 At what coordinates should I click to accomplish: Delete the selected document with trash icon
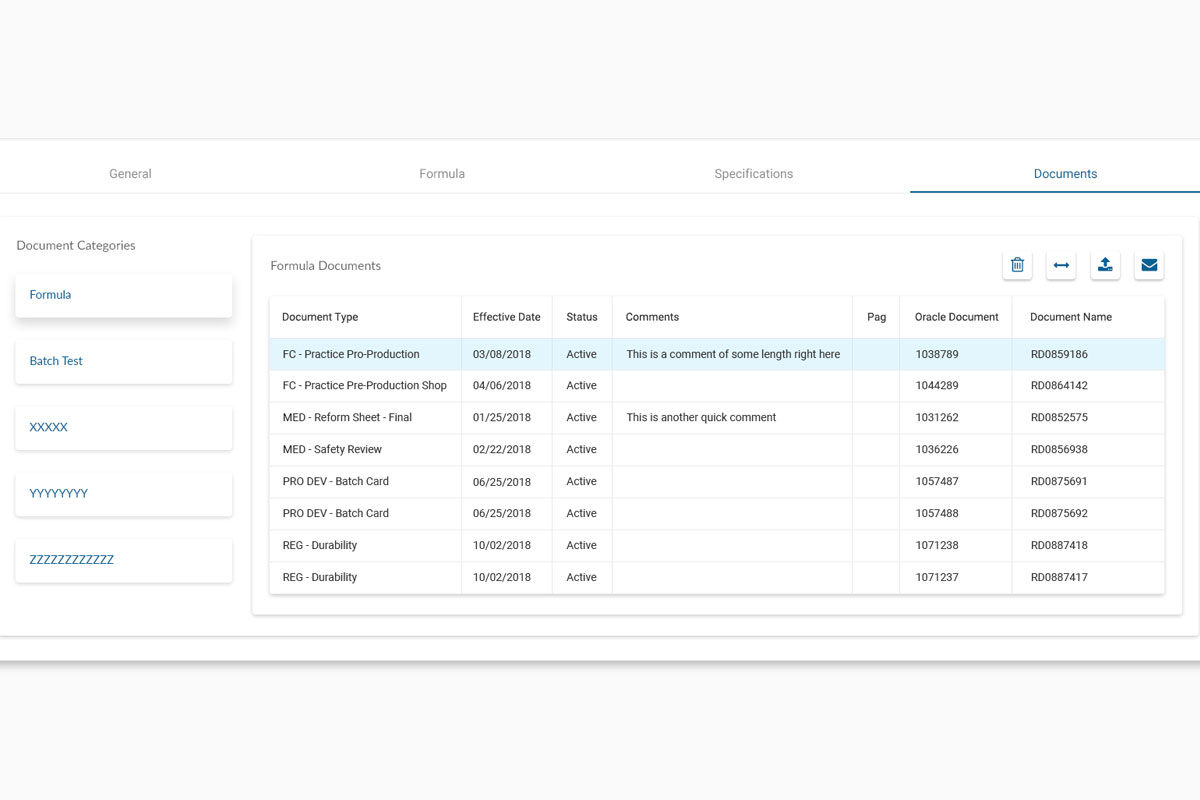coord(1017,265)
